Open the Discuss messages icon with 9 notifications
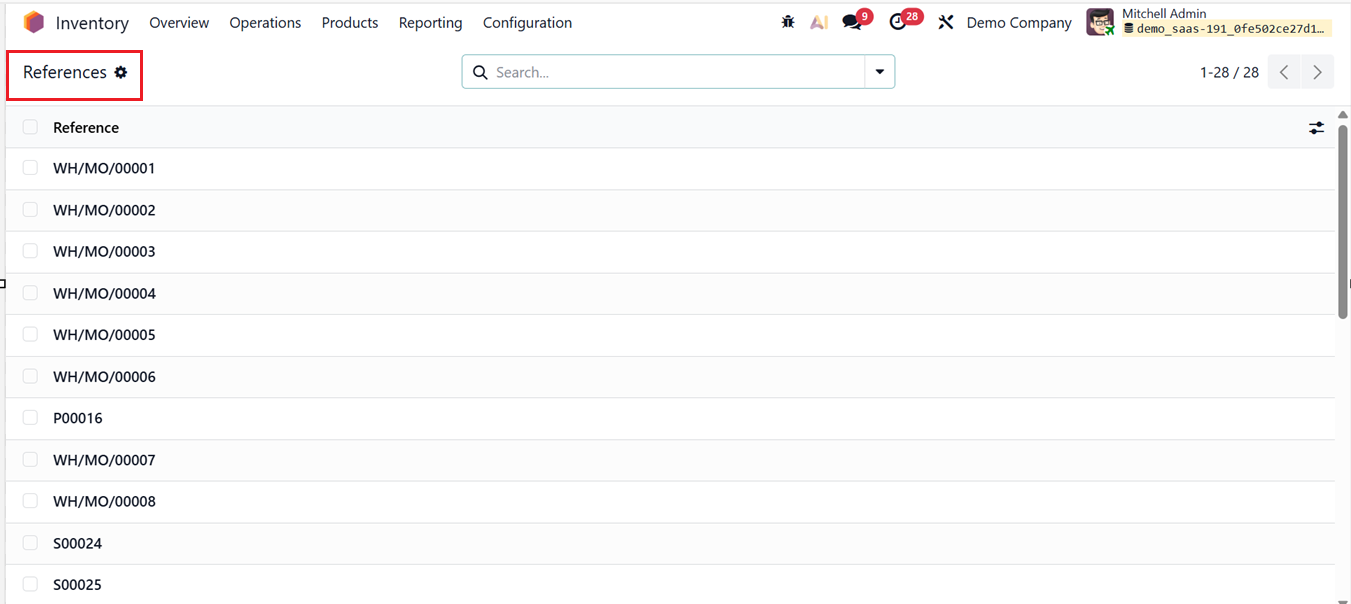1351x604 pixels. click(851, 21)
